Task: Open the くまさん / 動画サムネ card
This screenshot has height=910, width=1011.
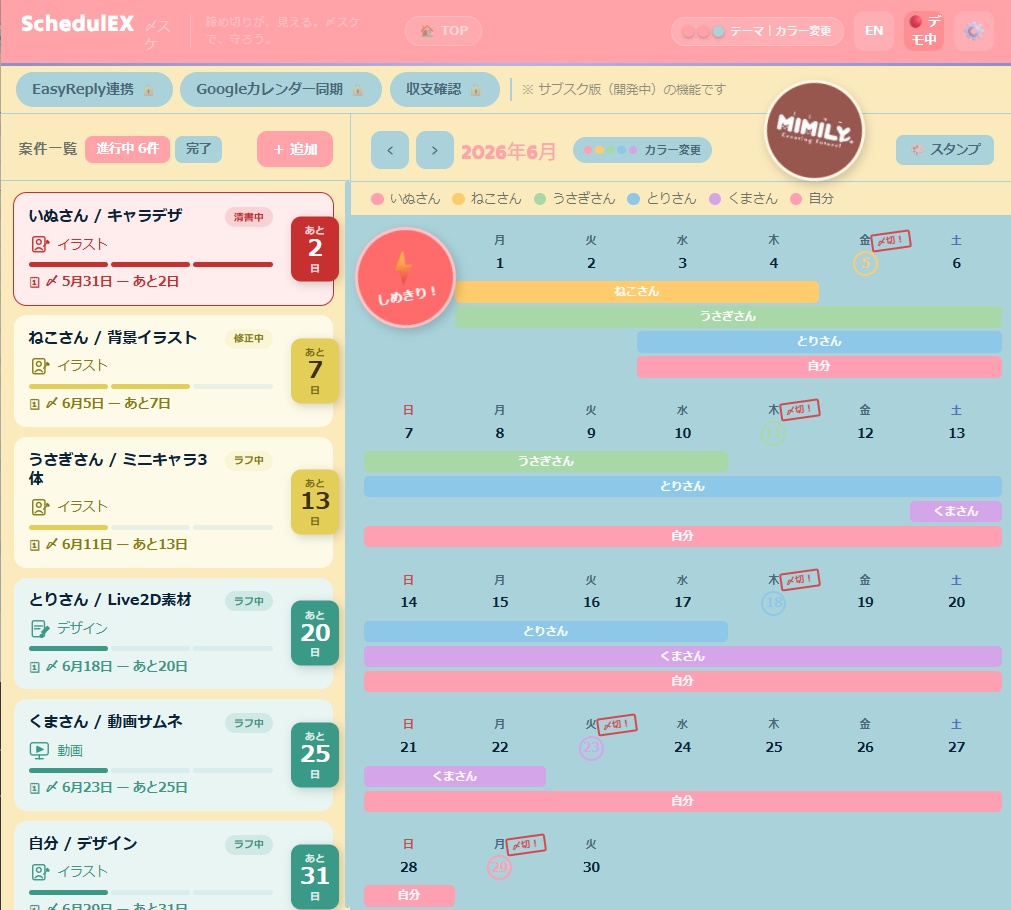Action: (x=173, y=755)
